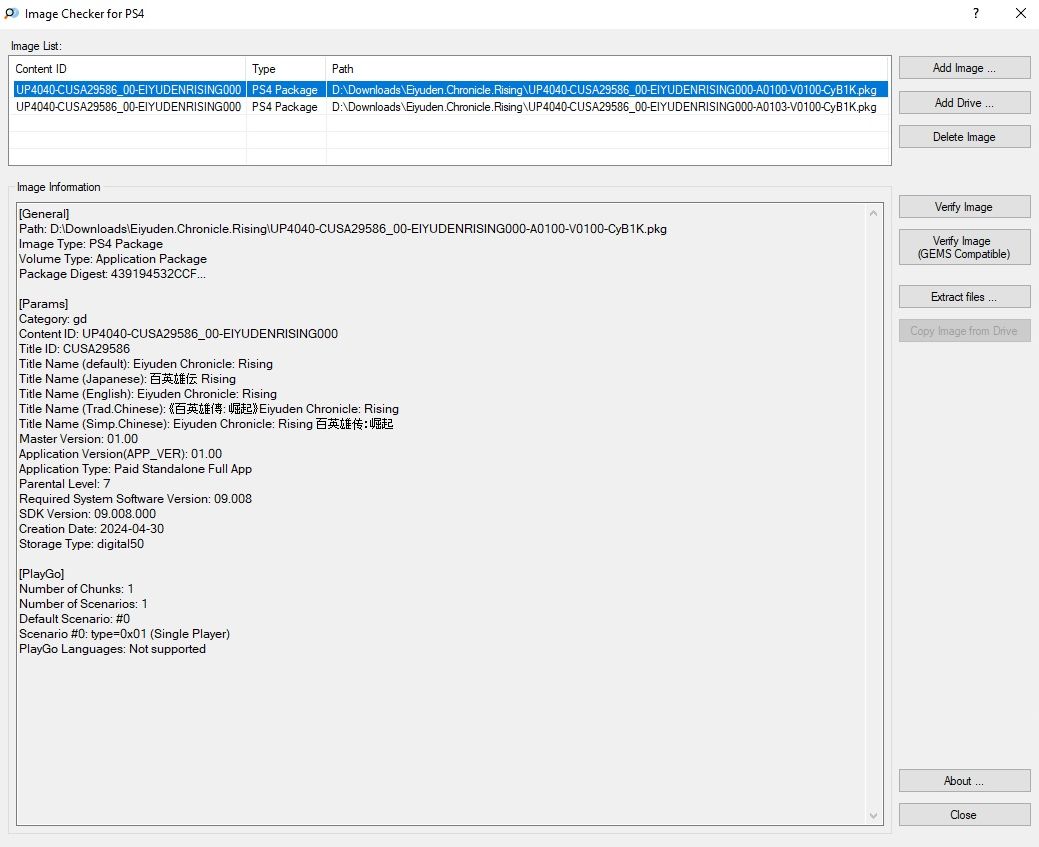Click the Add Drive button
This screenshot has height=847, width=1039.
964,103
